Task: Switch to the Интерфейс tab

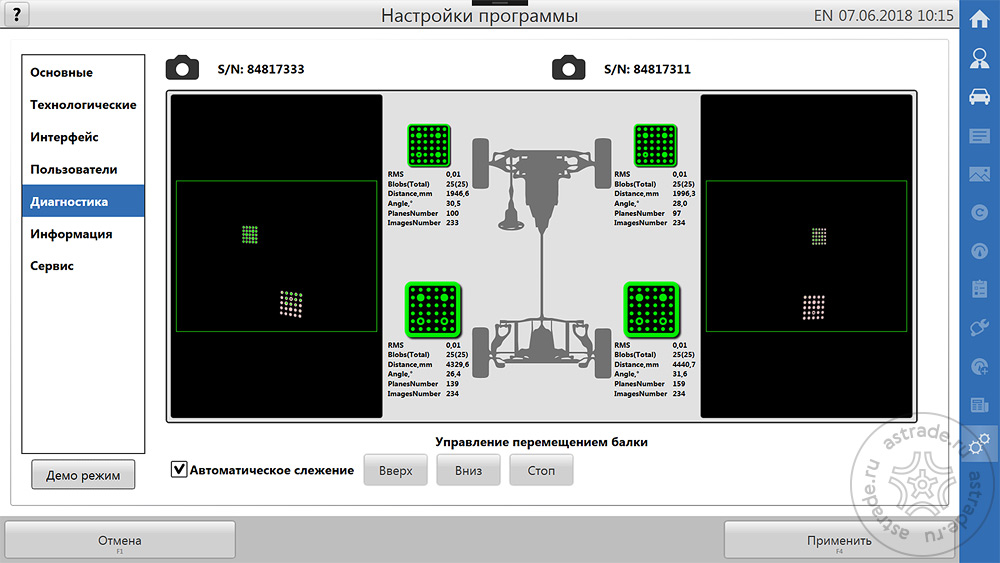Action: point(83,137)
